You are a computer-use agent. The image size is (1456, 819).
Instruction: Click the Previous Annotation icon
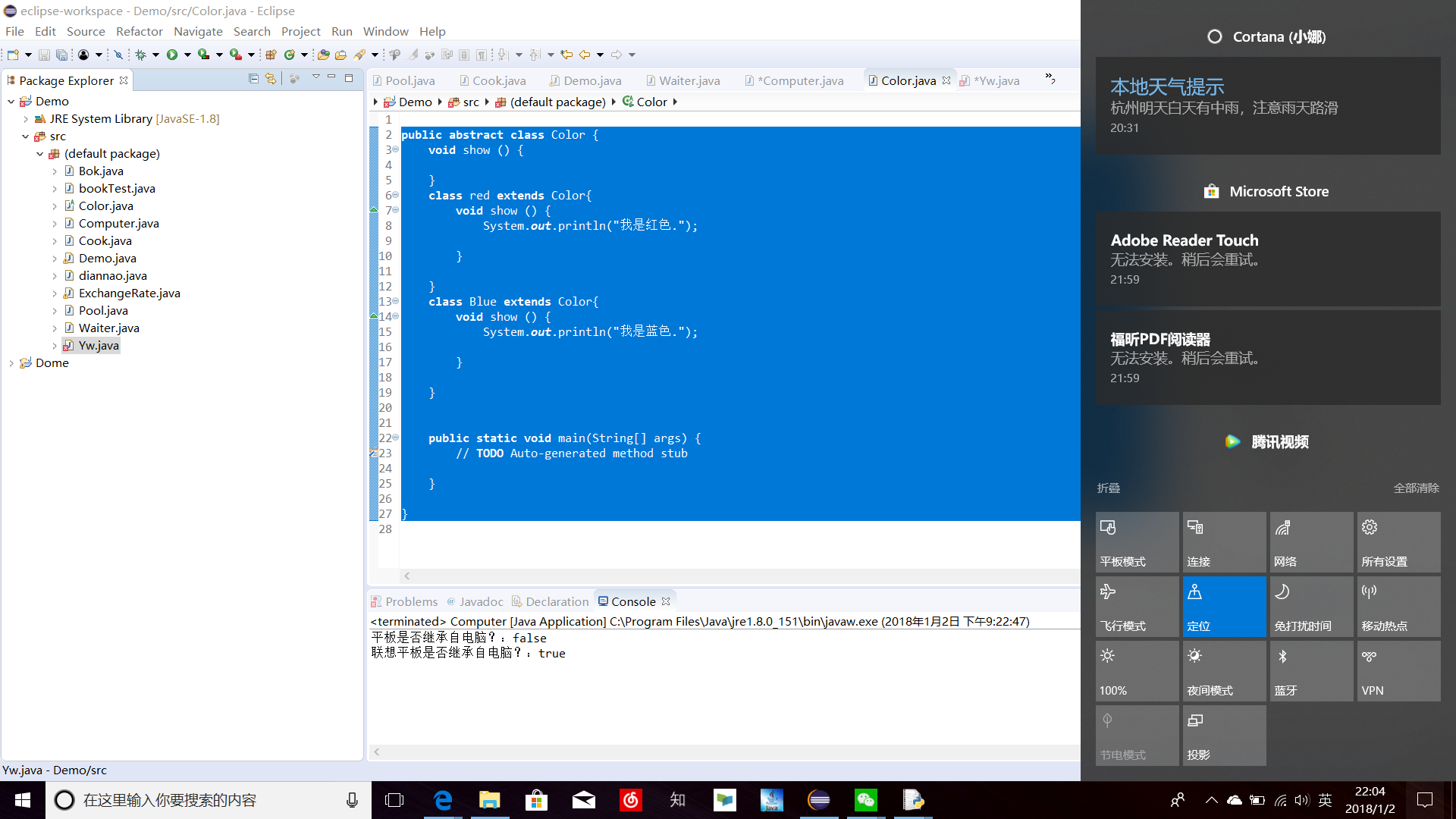(535, 55)
